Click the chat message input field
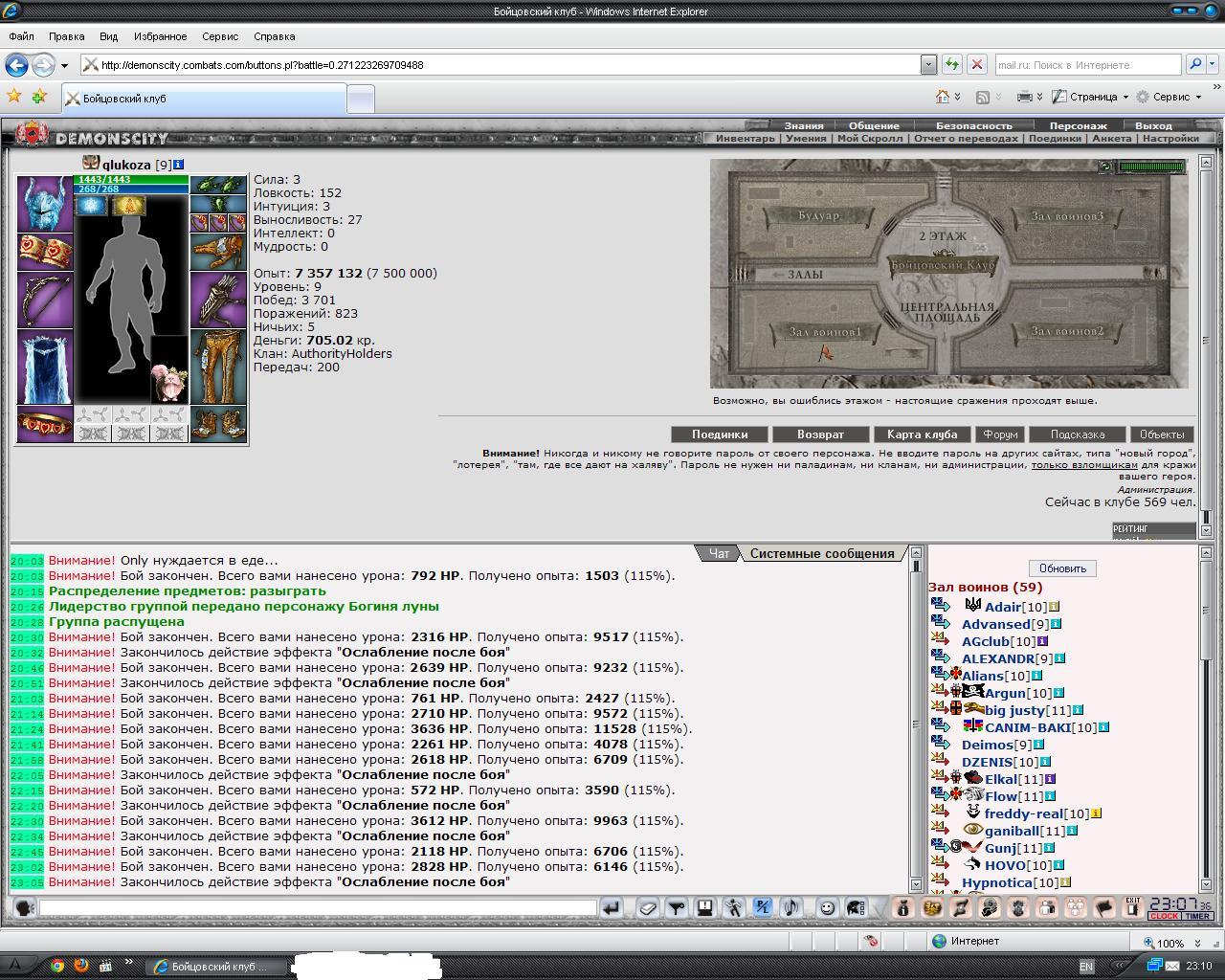 point(318,907)
